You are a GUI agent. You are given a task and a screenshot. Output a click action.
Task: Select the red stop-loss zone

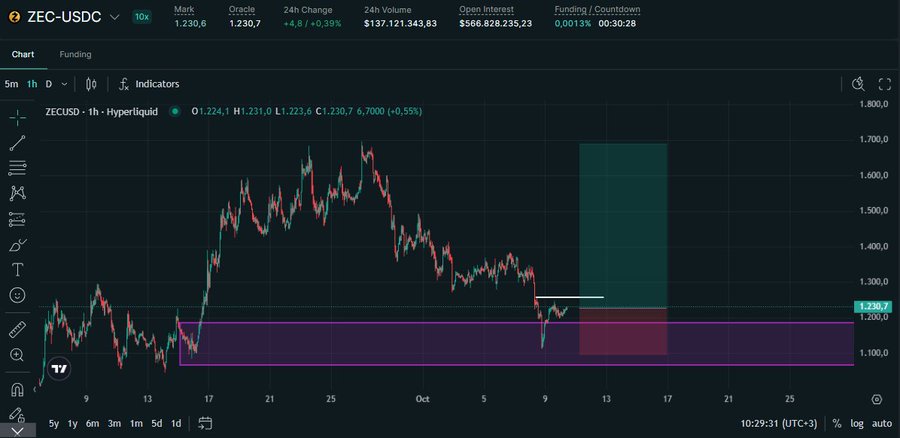pyautogui.click(x=623, y=332)
